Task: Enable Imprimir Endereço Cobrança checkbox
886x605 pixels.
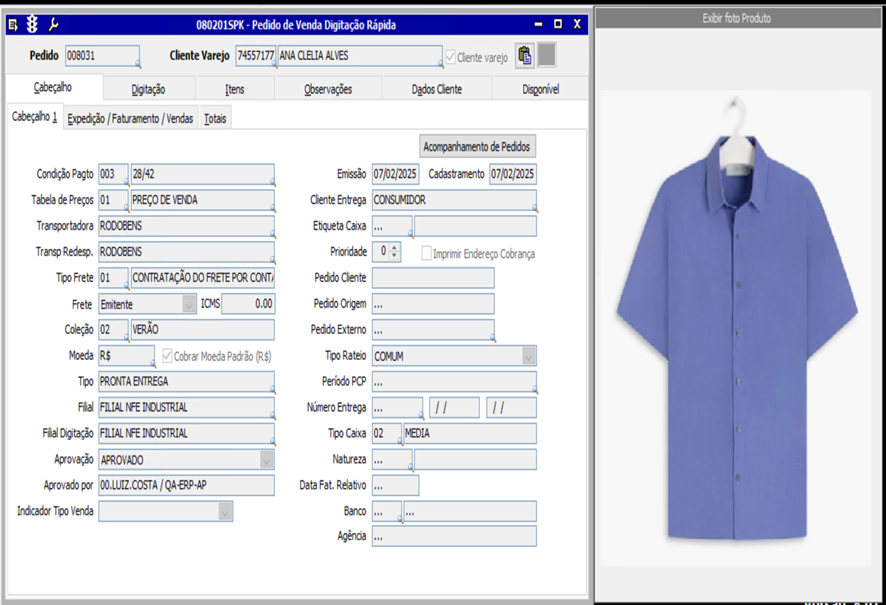Action: click(426, 254)
